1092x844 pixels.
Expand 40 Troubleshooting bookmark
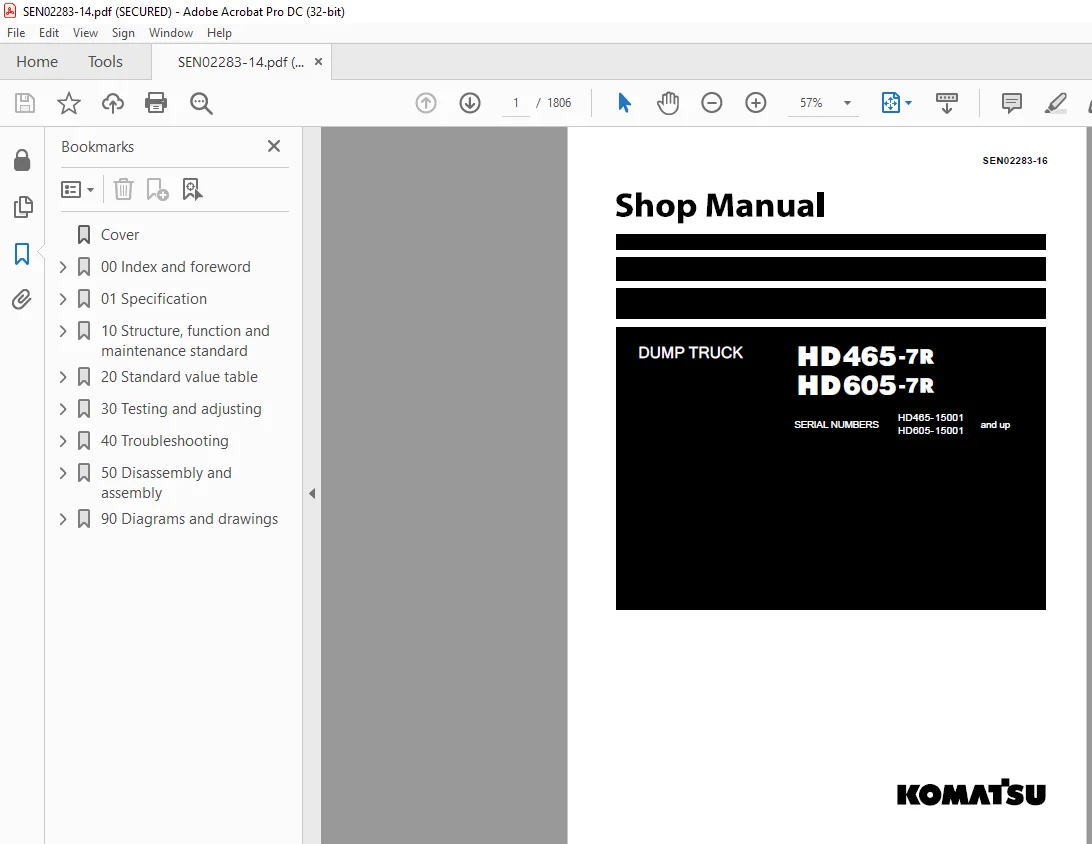63,441
